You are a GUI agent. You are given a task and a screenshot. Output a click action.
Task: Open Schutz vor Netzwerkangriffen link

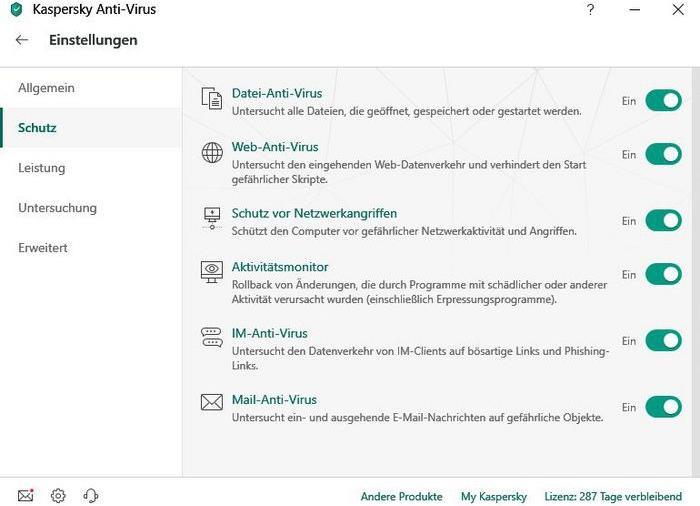[314, 213]
